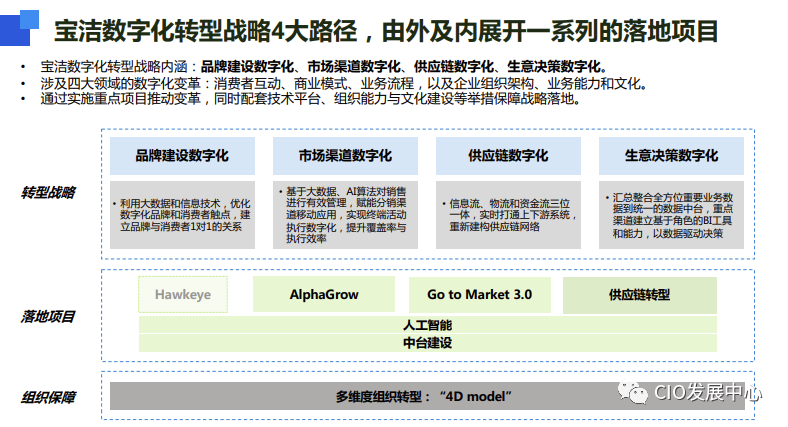Image resolution: width=788 pixels, height=427 pixels.
Task: Click the 多维度组织转型 4D model bar
Action: click(427, 396)
